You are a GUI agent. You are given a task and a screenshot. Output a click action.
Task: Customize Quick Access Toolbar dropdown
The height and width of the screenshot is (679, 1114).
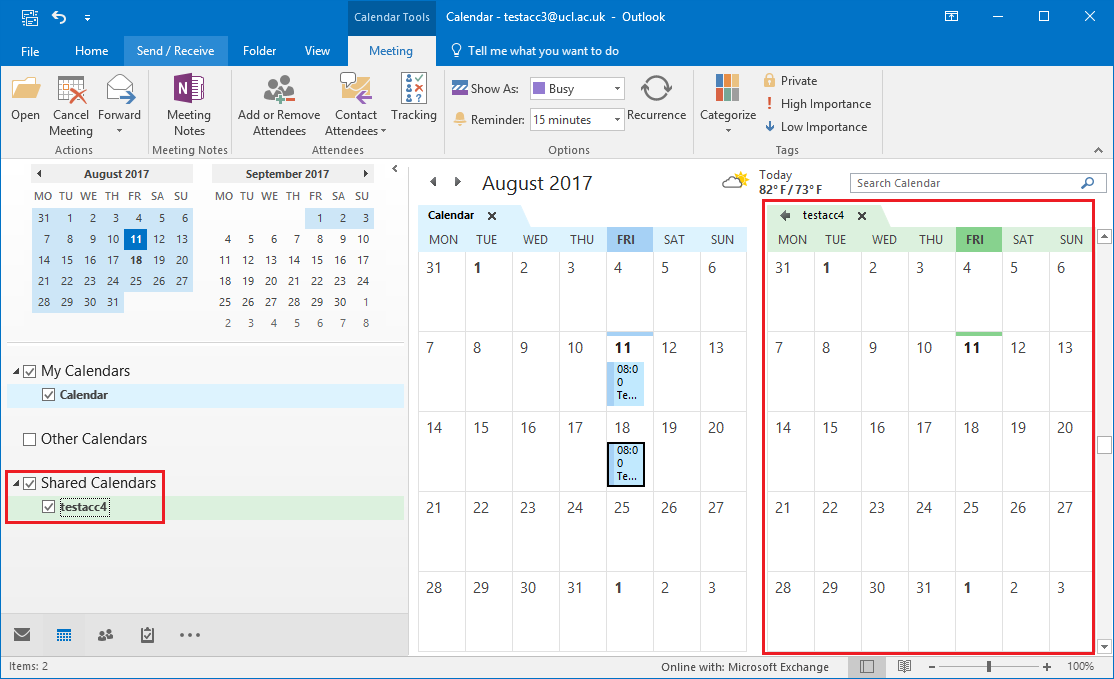click(x=87, y=17)
